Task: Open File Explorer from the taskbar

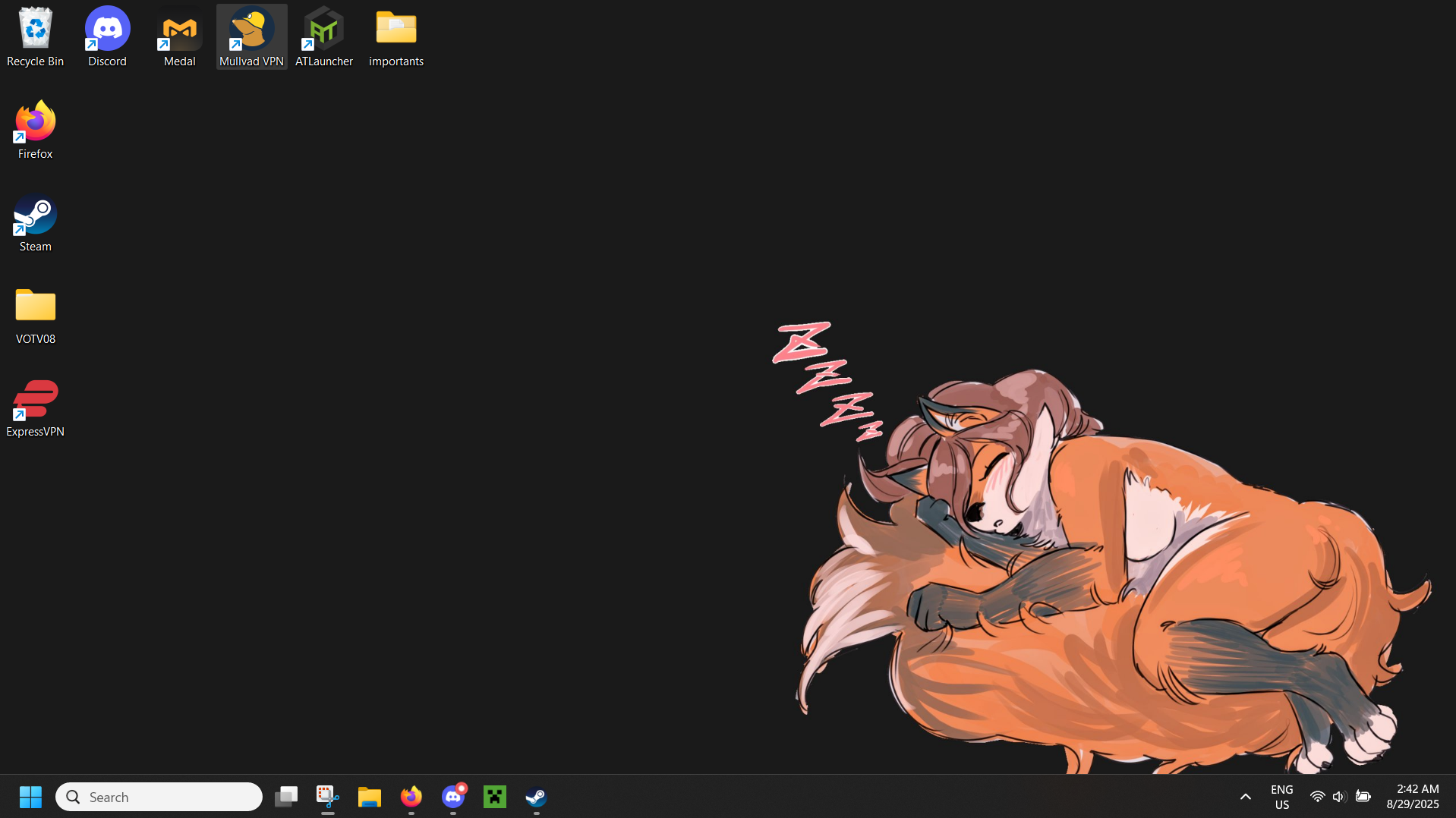Action: (x=370, y=797)
